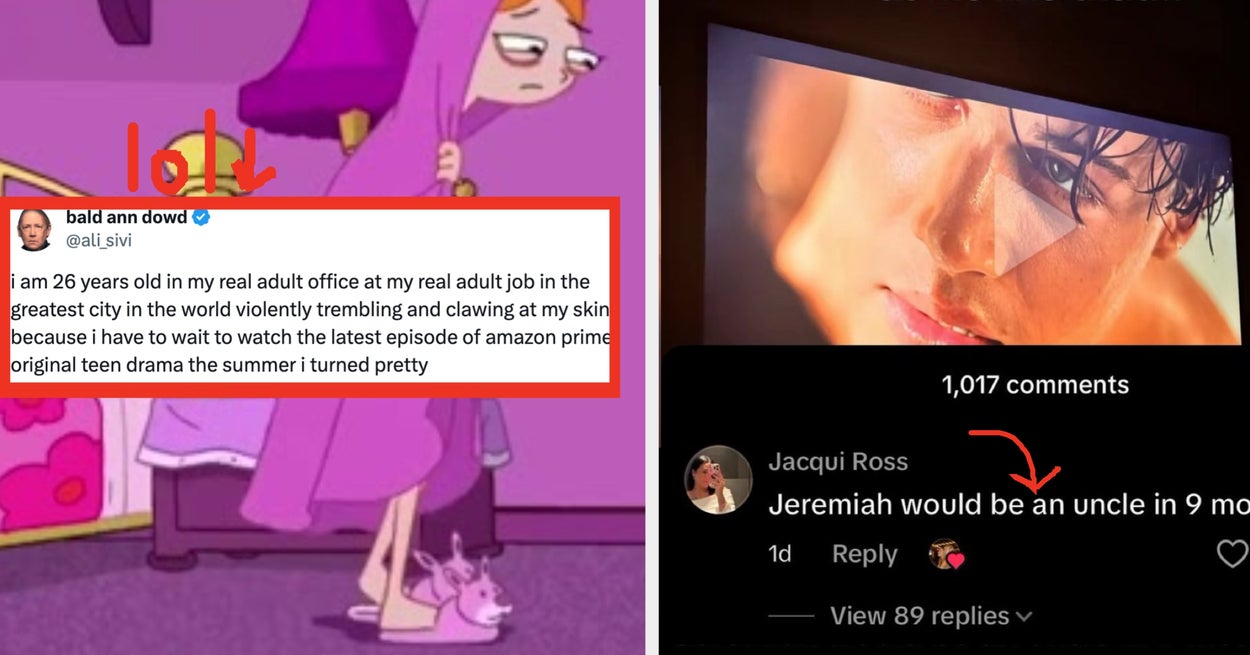
Task: Click the 1d timestamp under the comment
Action: click(x=780, y=554)
